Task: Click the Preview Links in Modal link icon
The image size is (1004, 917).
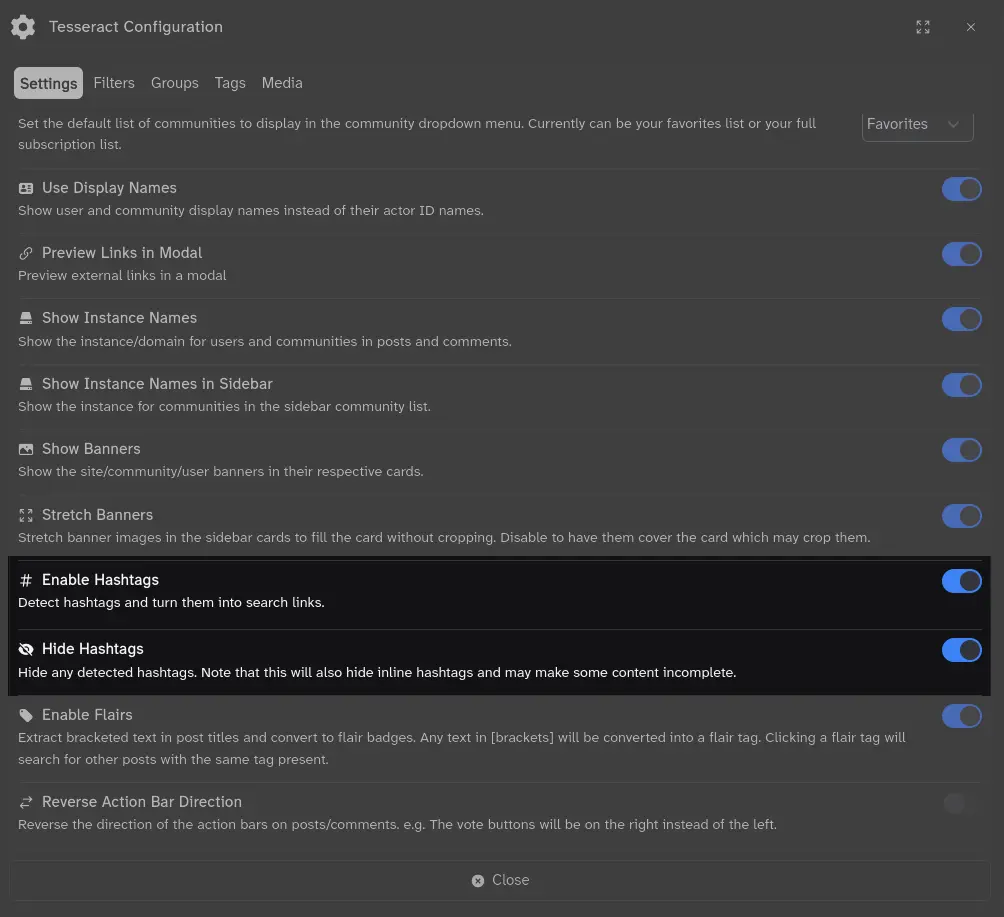Action: 26,253
